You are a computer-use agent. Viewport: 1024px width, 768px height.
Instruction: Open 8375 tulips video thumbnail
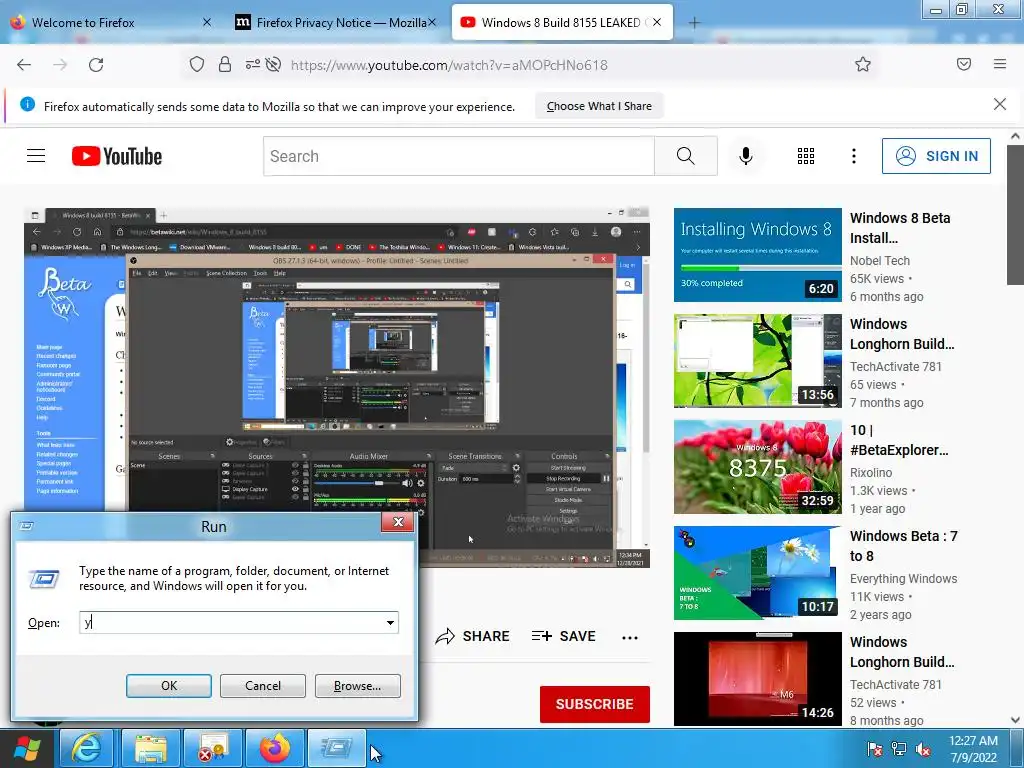(758, 466)
